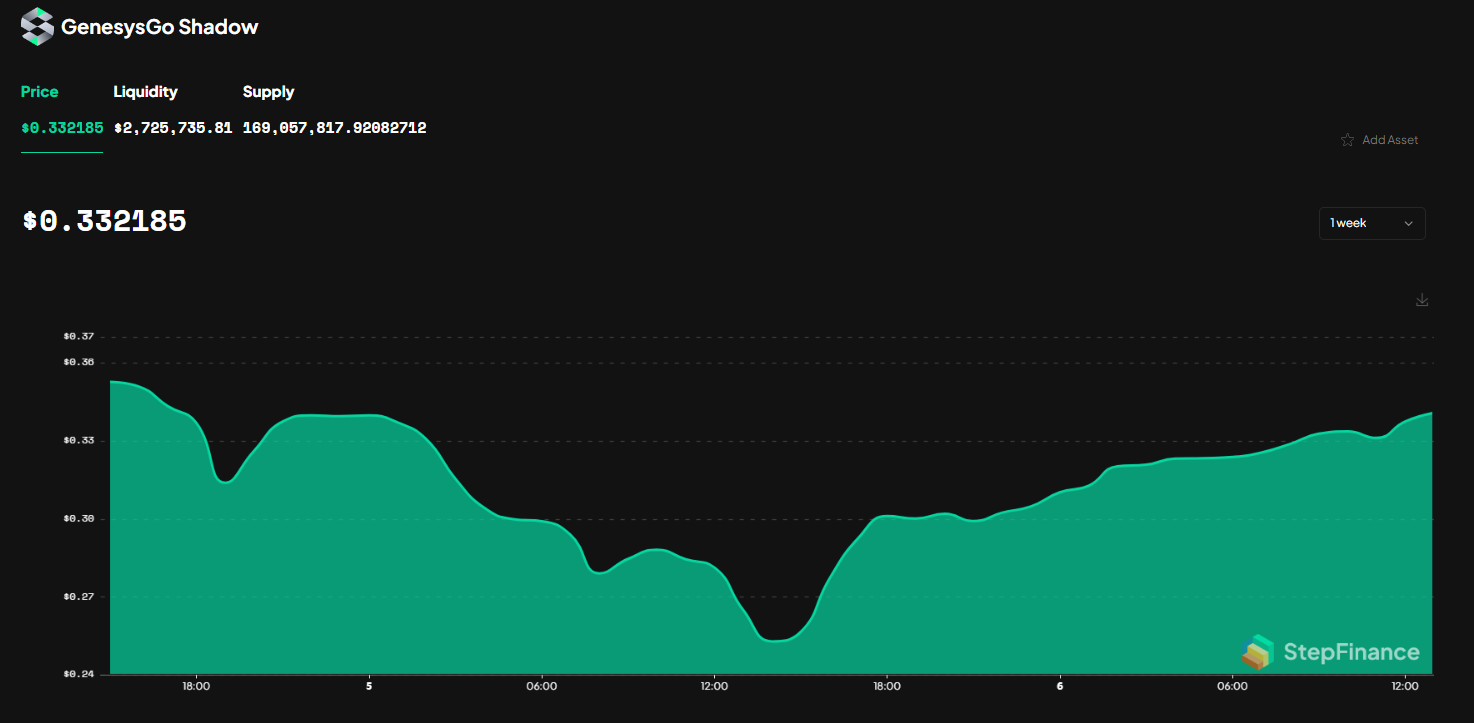Click the large $0.332185 price heading
1474x723 pixels.
[x=105, y=221]
